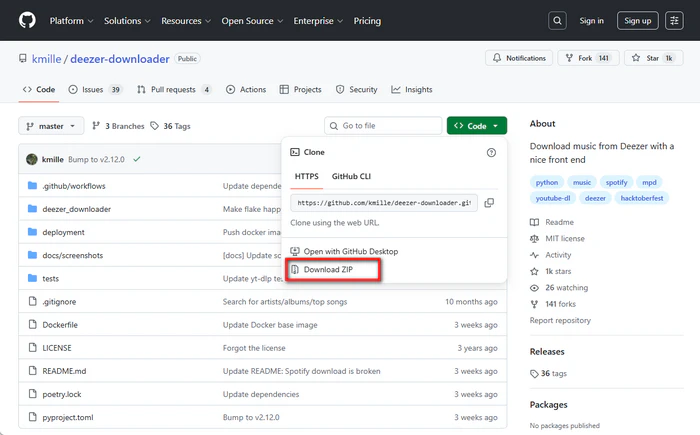Click the Sign up button
The image size is (700, 435).
[x=638, y=21]
